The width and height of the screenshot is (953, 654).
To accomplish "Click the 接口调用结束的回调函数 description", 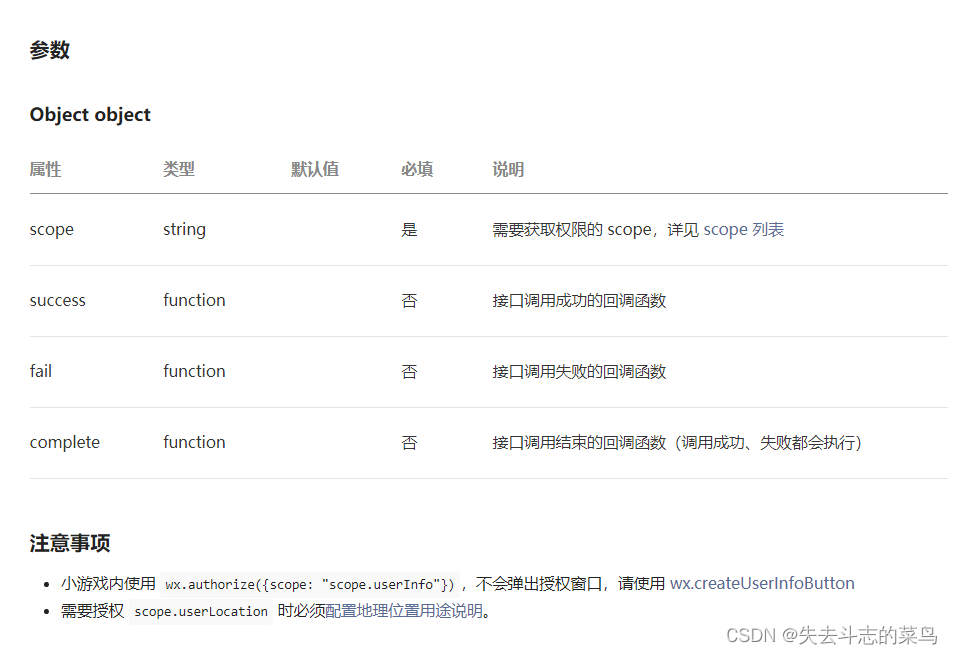I will point(579,443).
